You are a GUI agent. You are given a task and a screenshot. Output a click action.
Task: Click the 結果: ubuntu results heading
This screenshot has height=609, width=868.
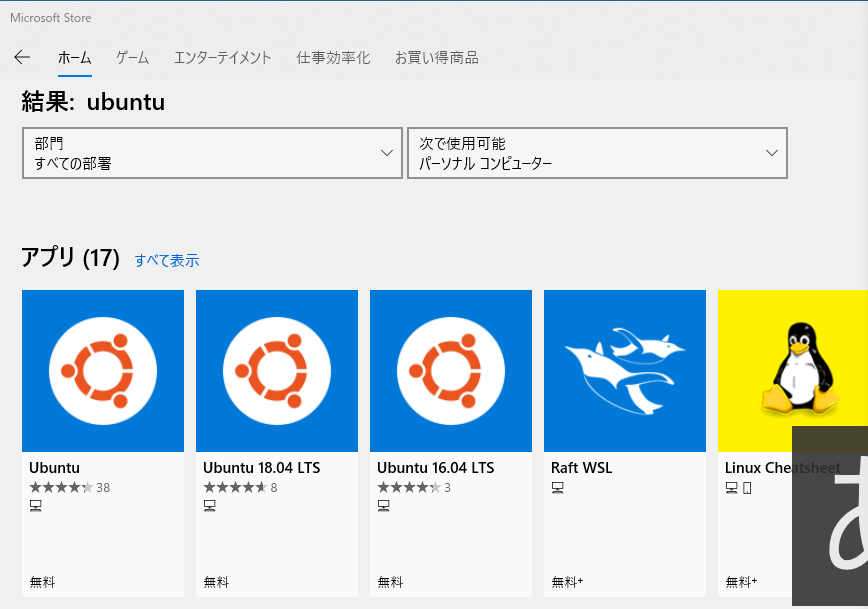click(93, 102)
